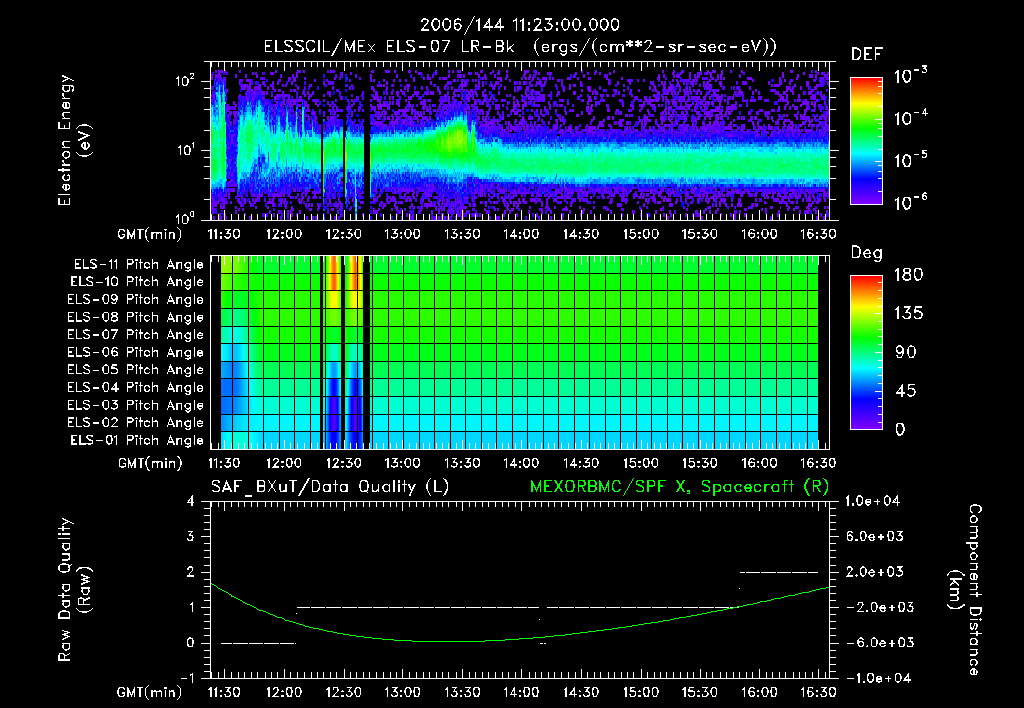
Task: Click the 10^2 energy tick label
Action: point(185,81)
